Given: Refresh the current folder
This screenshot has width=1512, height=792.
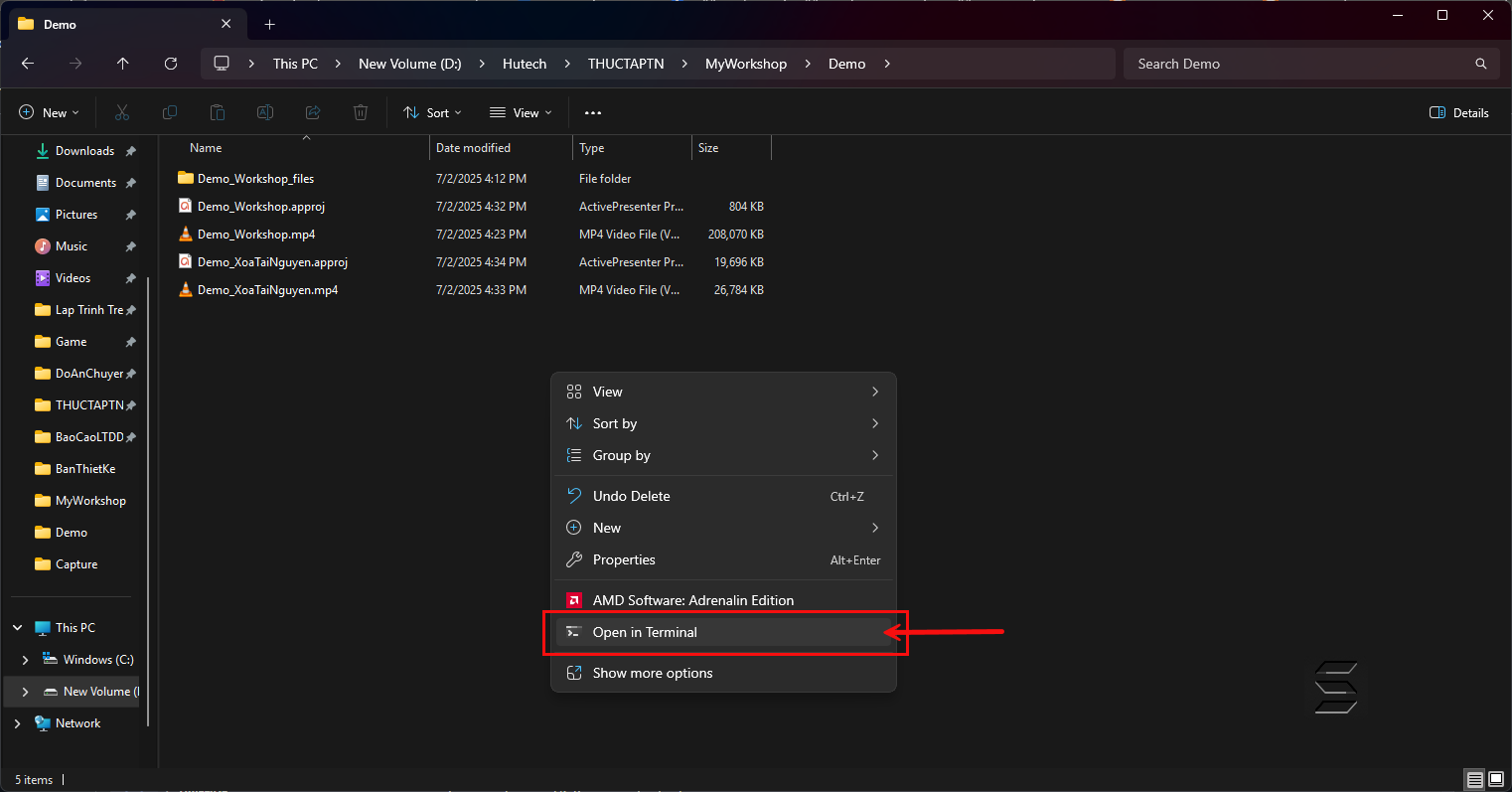Looking at the screenshot, I should (171, 64).
